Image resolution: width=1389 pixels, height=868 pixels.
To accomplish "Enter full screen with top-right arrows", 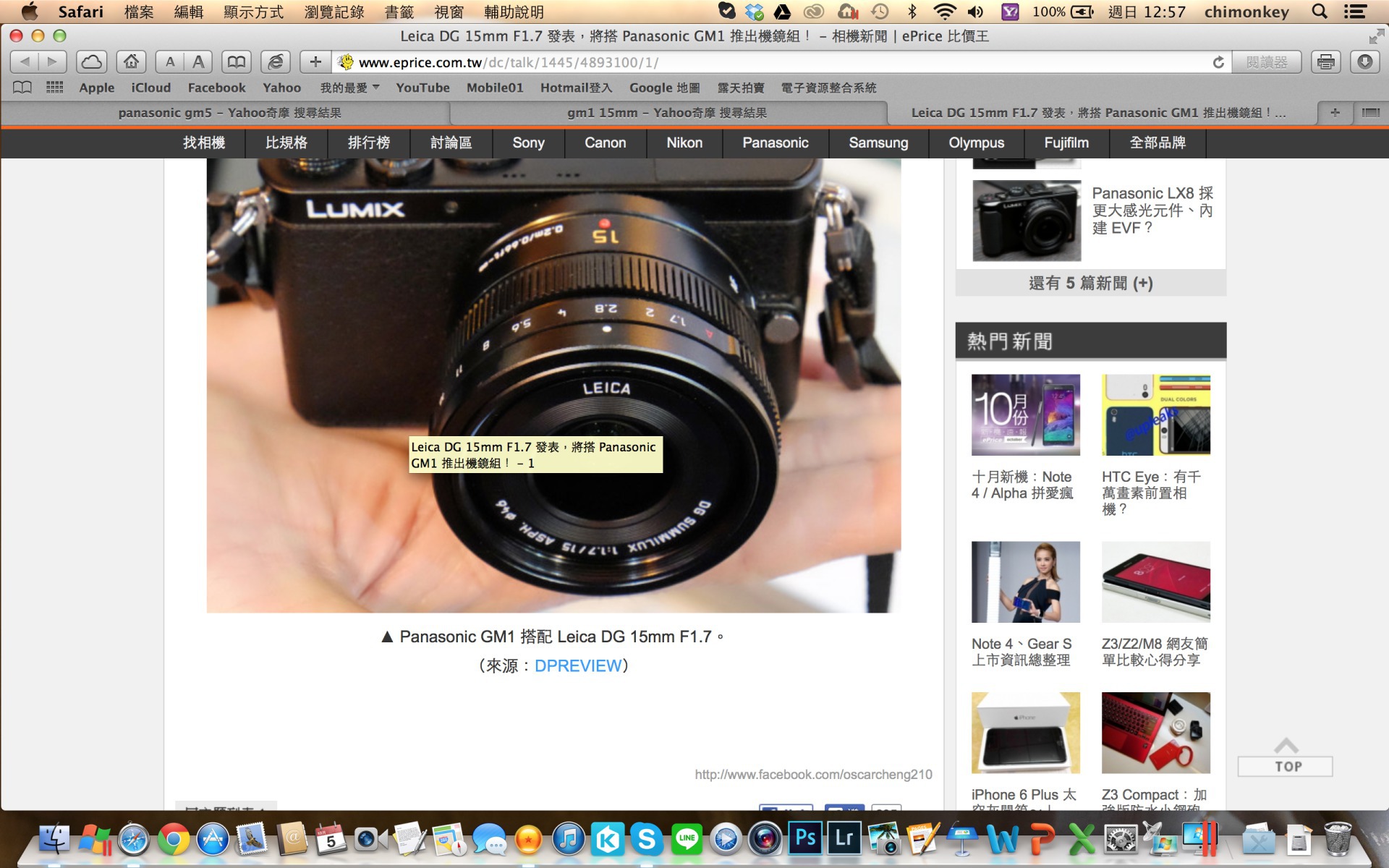I will [x=1376, y=36].
